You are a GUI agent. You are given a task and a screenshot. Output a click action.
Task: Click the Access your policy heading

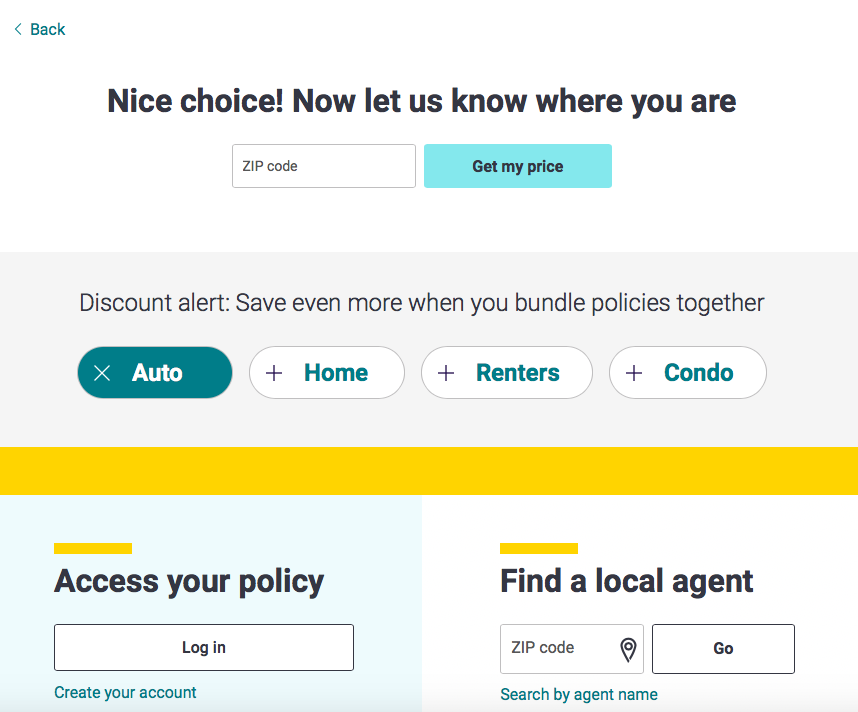[x=189, y=581]
